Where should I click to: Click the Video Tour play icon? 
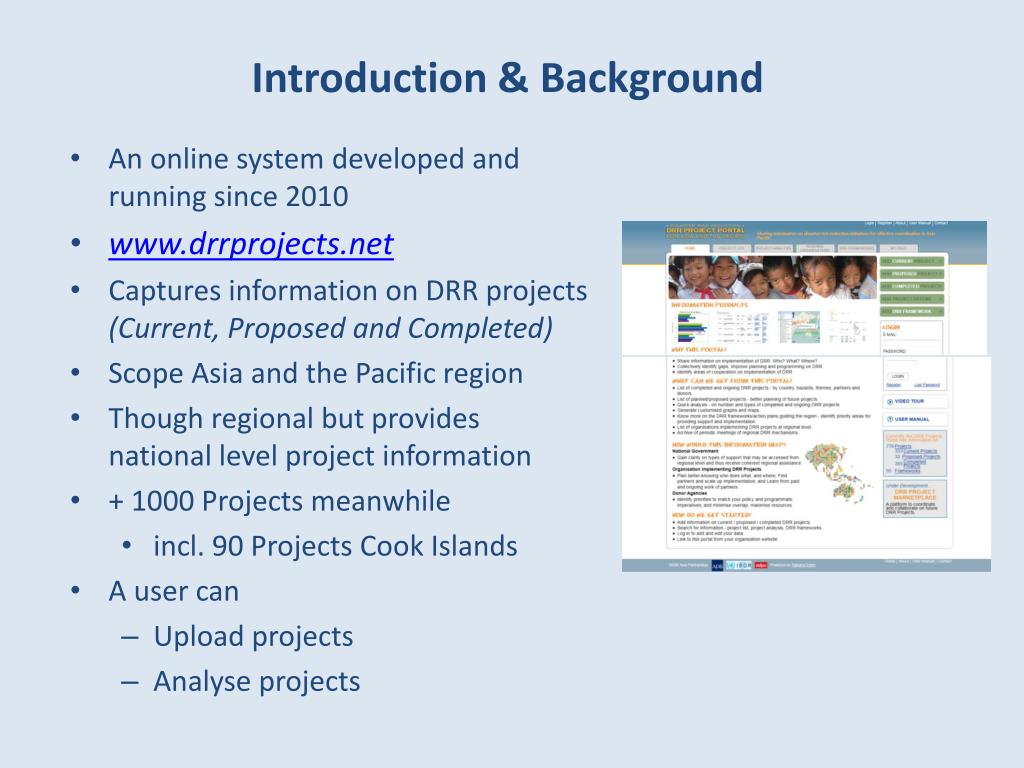889,402
